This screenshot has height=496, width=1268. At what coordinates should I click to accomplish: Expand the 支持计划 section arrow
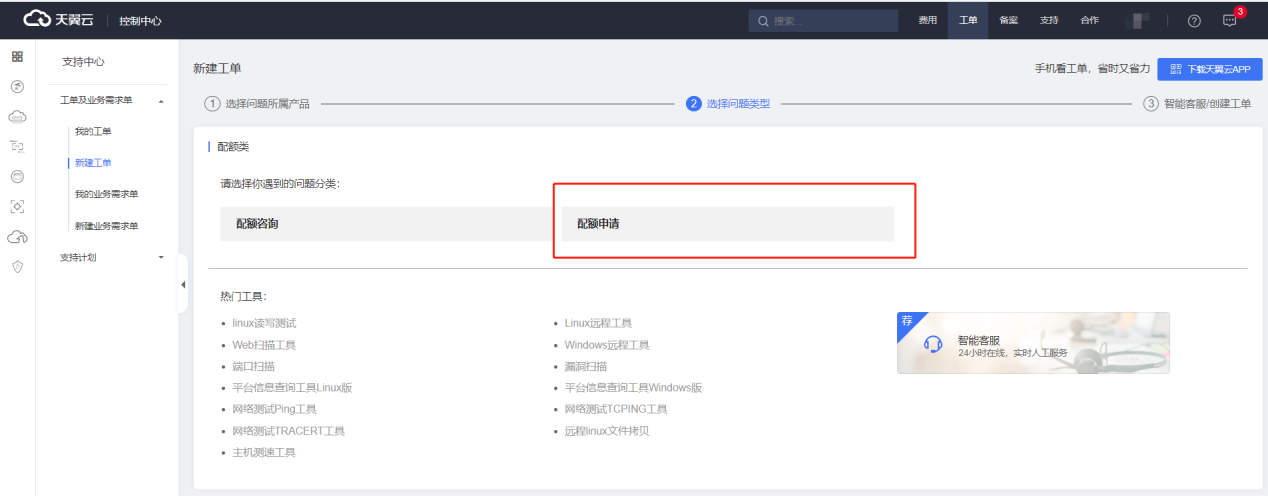(161, 257)
